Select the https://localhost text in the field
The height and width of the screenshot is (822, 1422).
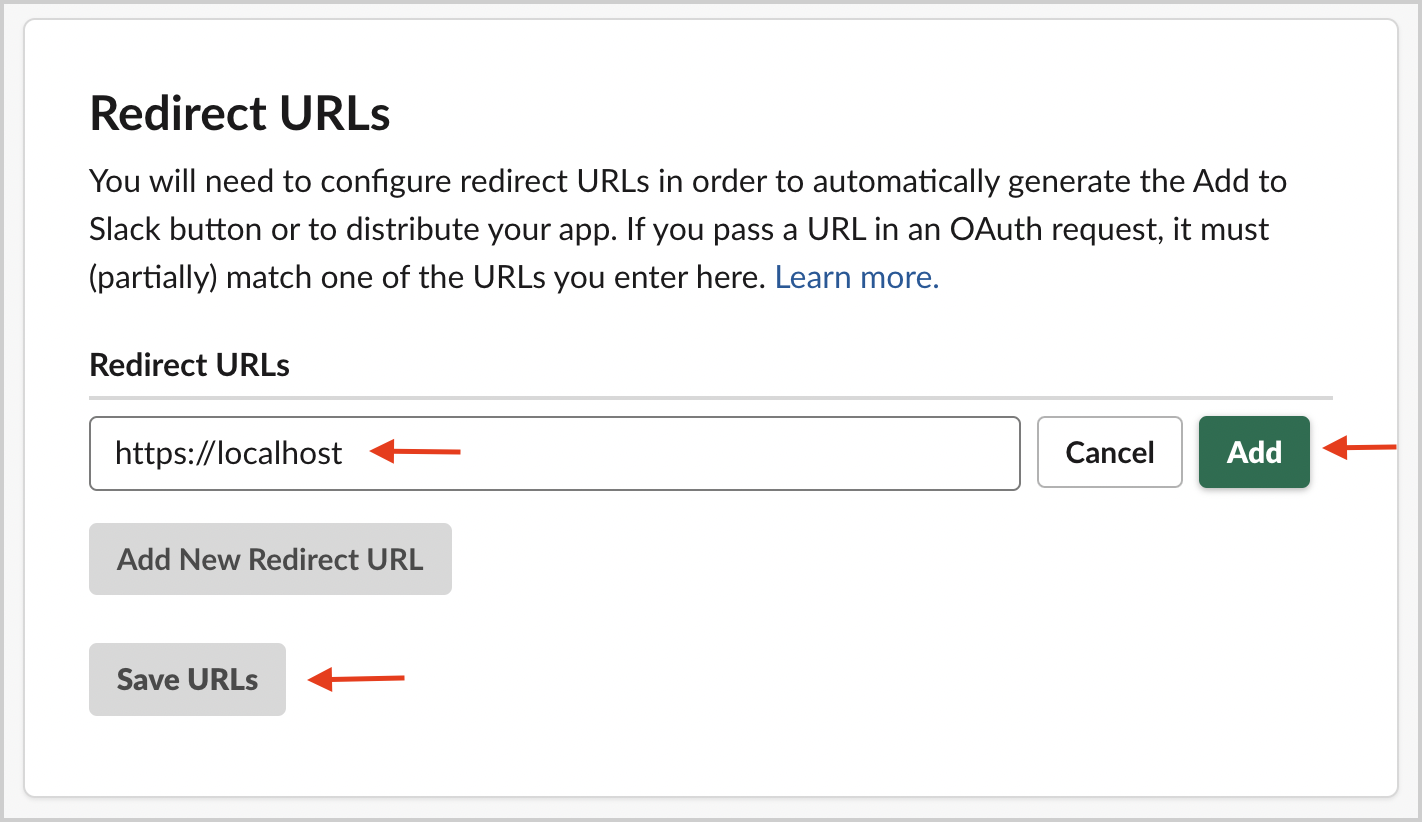(x=228, y=452)
